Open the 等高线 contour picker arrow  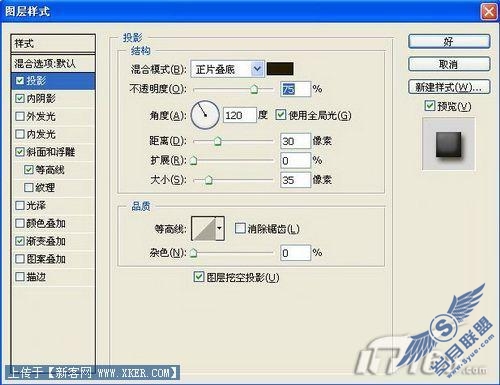point(220,228)
